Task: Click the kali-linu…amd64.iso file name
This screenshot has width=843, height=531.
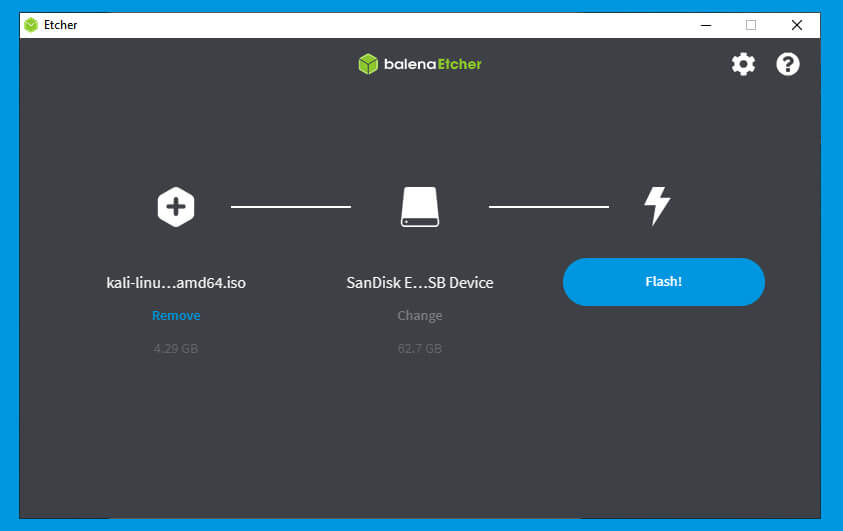Action: (176, 283)
